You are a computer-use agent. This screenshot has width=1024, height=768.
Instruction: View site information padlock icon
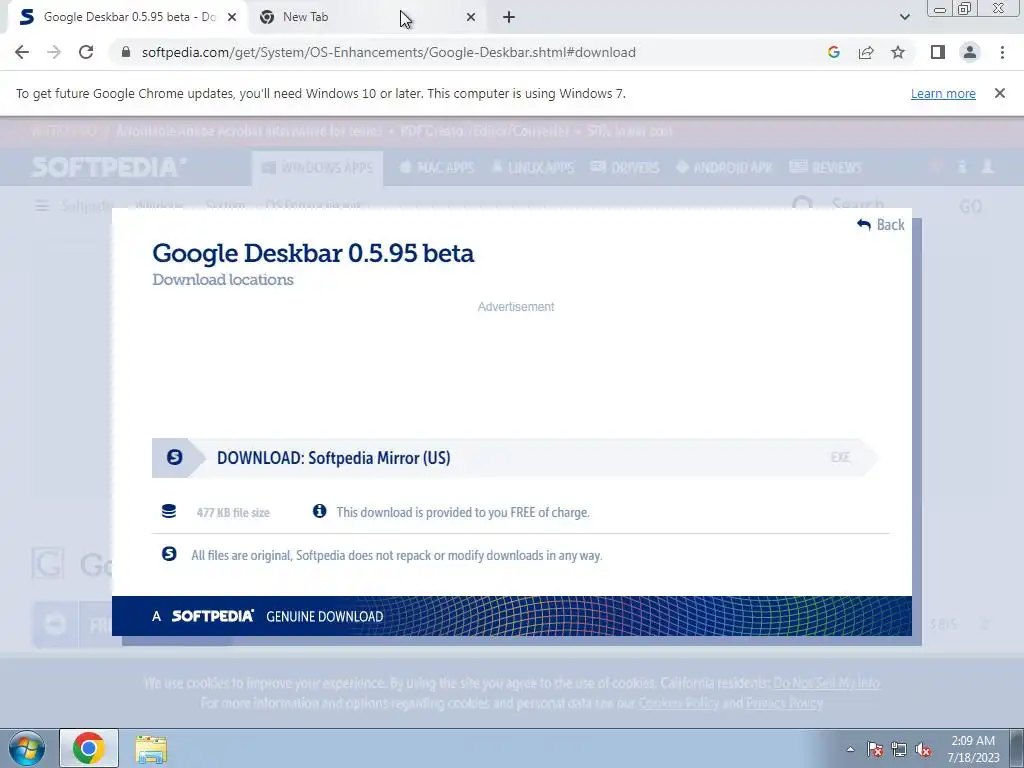pyautogui.click(x=126, y=52)
